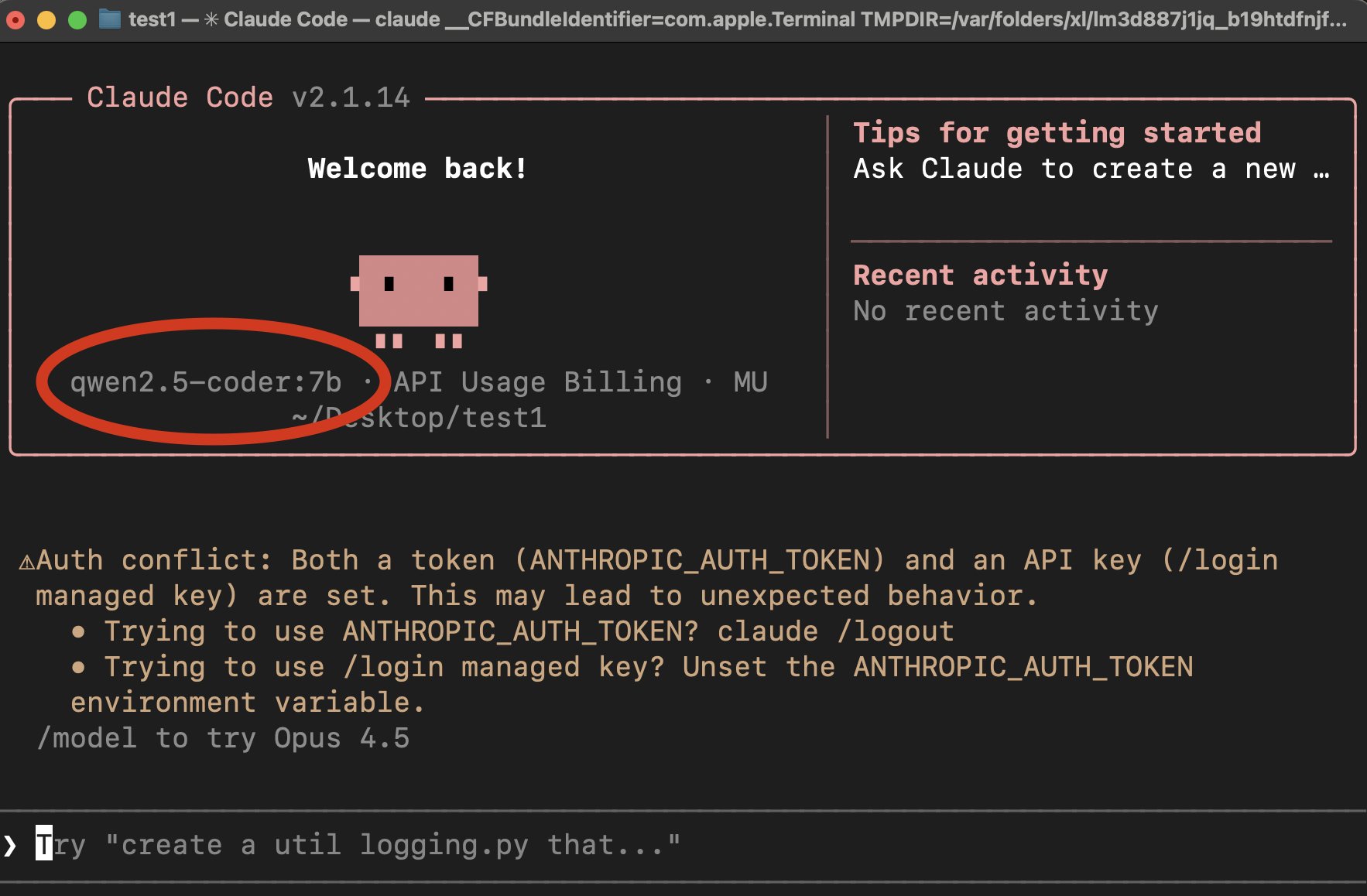
Task: Click the claude /logout suggestion text
Action: 835,631
